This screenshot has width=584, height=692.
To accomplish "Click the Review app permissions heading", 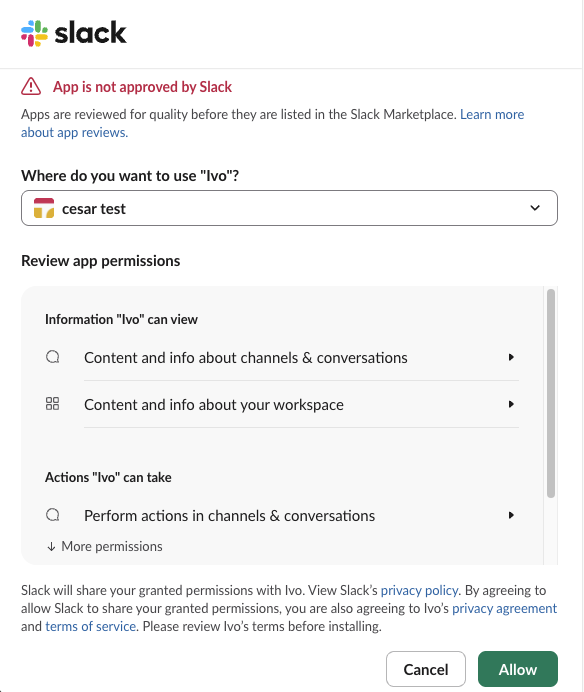I will point(101,261).
